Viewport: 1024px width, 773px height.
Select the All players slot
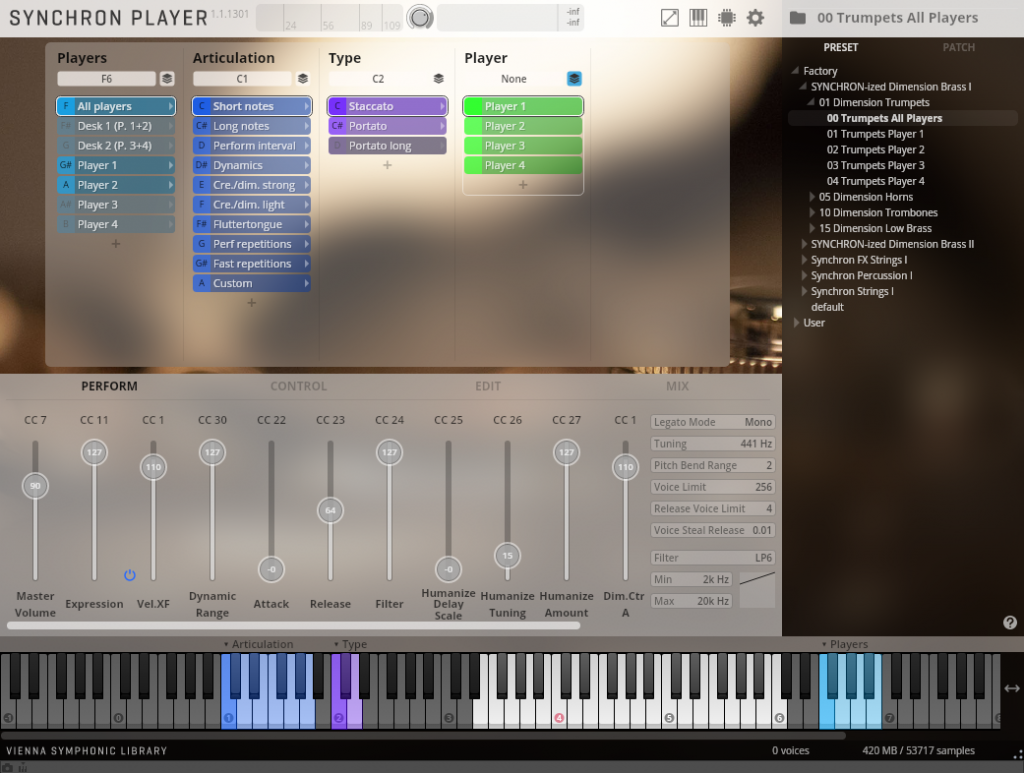point(116,106)
